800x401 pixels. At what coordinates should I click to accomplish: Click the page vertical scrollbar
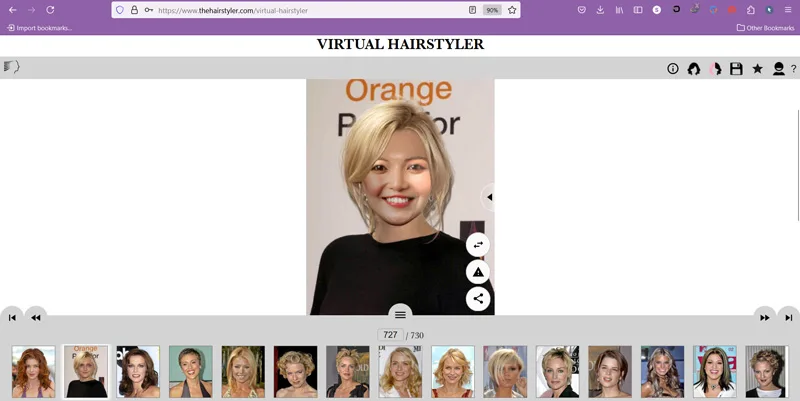(797, 165)
